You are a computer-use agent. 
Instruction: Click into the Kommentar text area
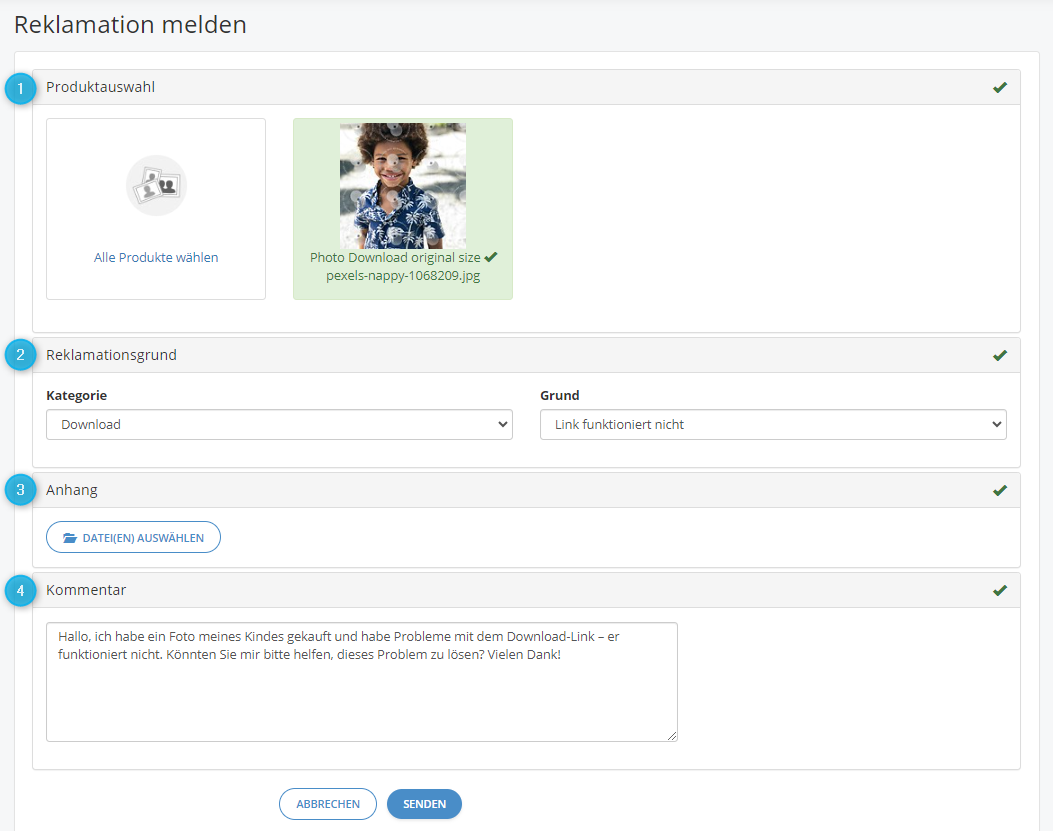point(362,682)
